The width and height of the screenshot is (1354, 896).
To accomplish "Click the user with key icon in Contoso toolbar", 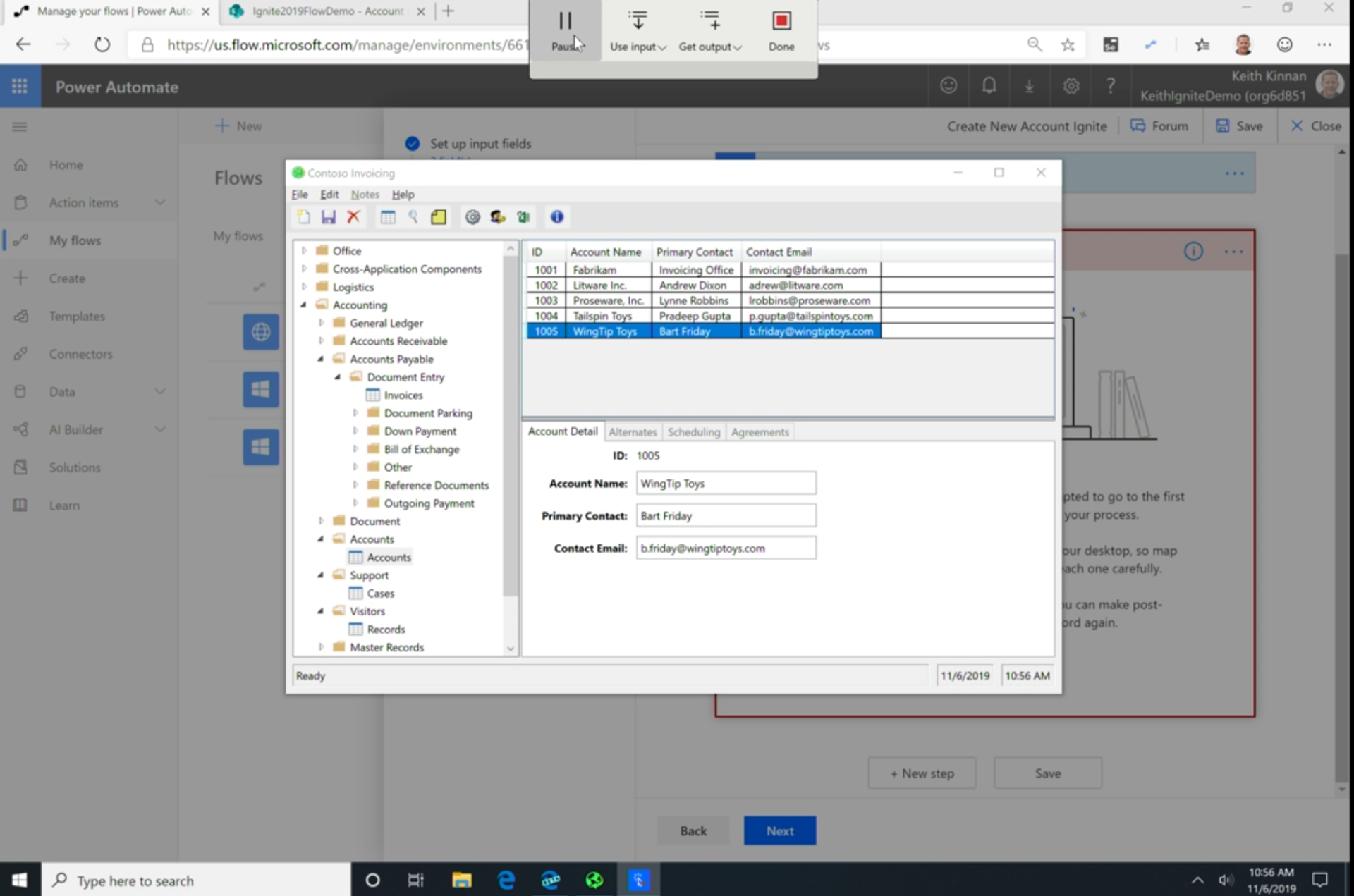I will coord(498,217).
